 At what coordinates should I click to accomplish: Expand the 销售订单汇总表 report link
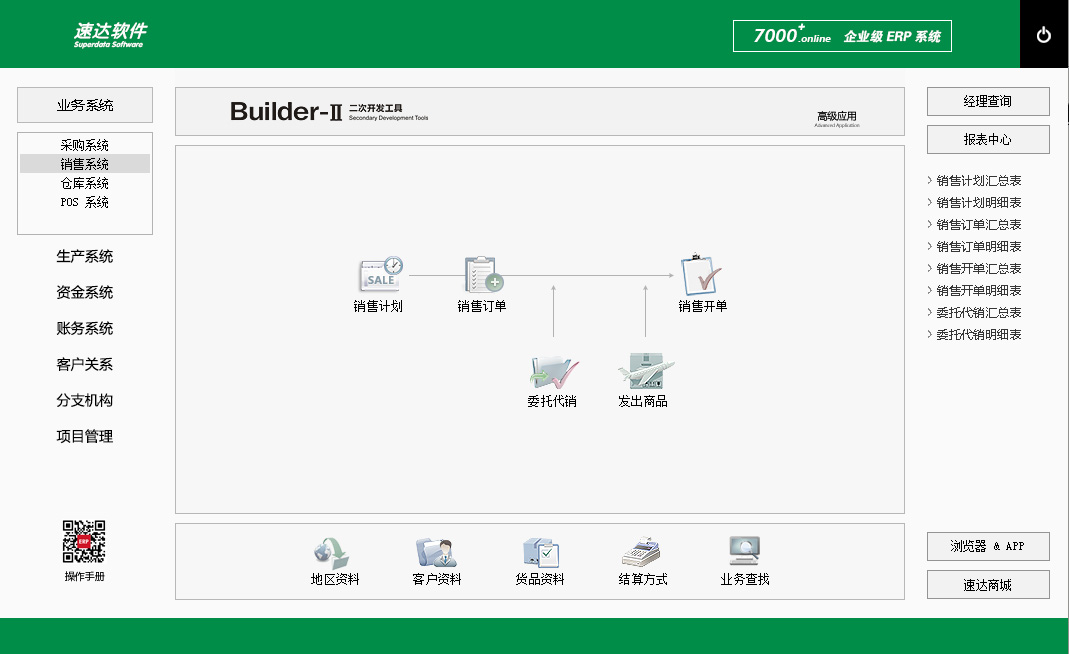978,225
